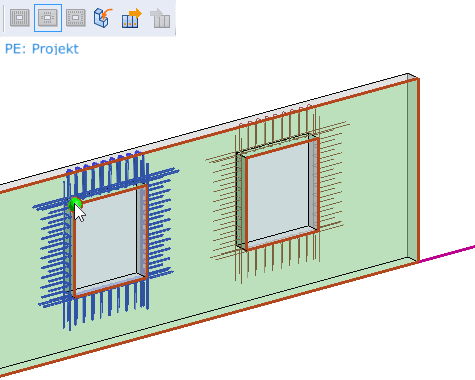Click the green handle point on left opening
This screenshot has height=380, width=475.
(x=75, y=204)
